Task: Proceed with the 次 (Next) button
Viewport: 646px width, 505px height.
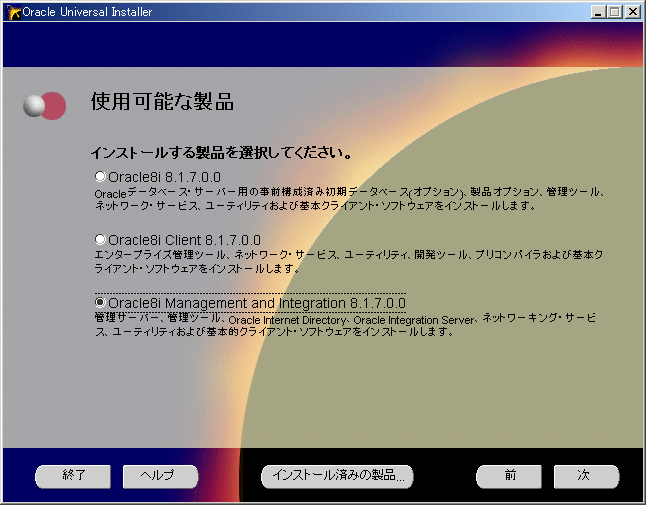Action: coord(586,476)
